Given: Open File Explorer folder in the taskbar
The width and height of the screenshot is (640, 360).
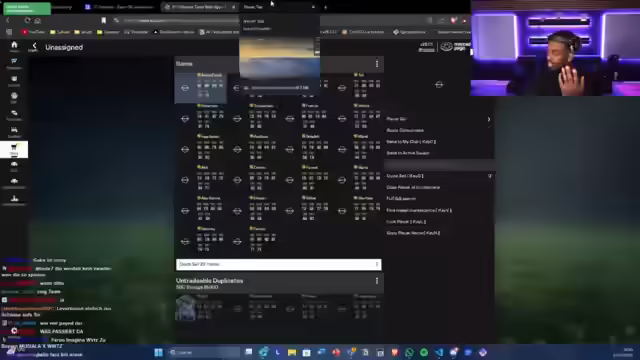Looking at the screenshot, I should pyautogui.click(x=292, y=352).
